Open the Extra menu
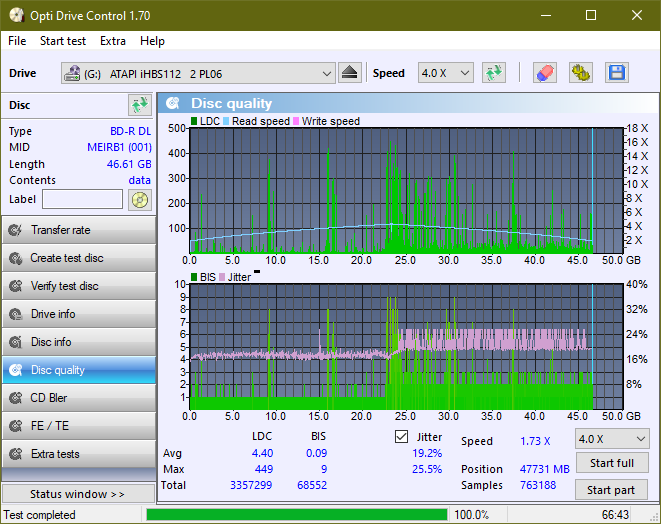Image resolution: width=661 pixels, height=524 pixels. click(x=113, y=41)
